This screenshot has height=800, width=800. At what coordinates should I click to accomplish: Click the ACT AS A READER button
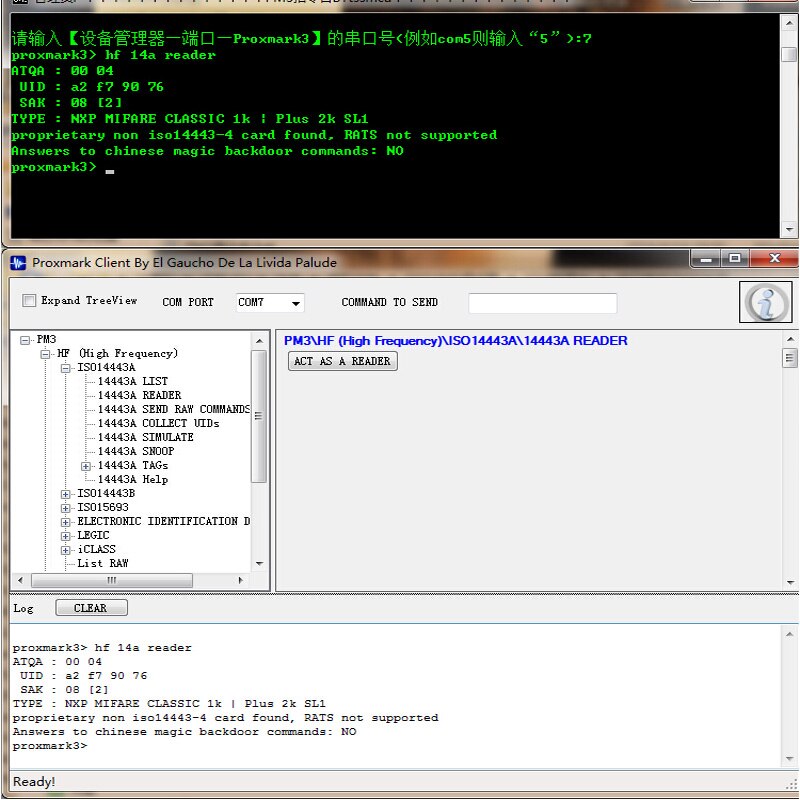point(342,361)
